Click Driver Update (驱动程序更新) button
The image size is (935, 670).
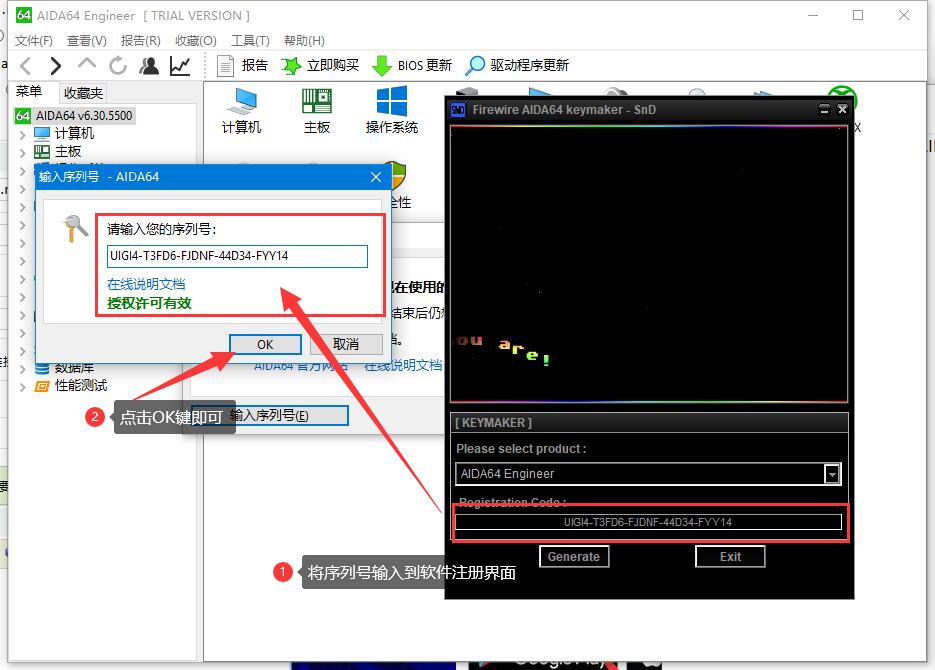click(x=517, y=65)
